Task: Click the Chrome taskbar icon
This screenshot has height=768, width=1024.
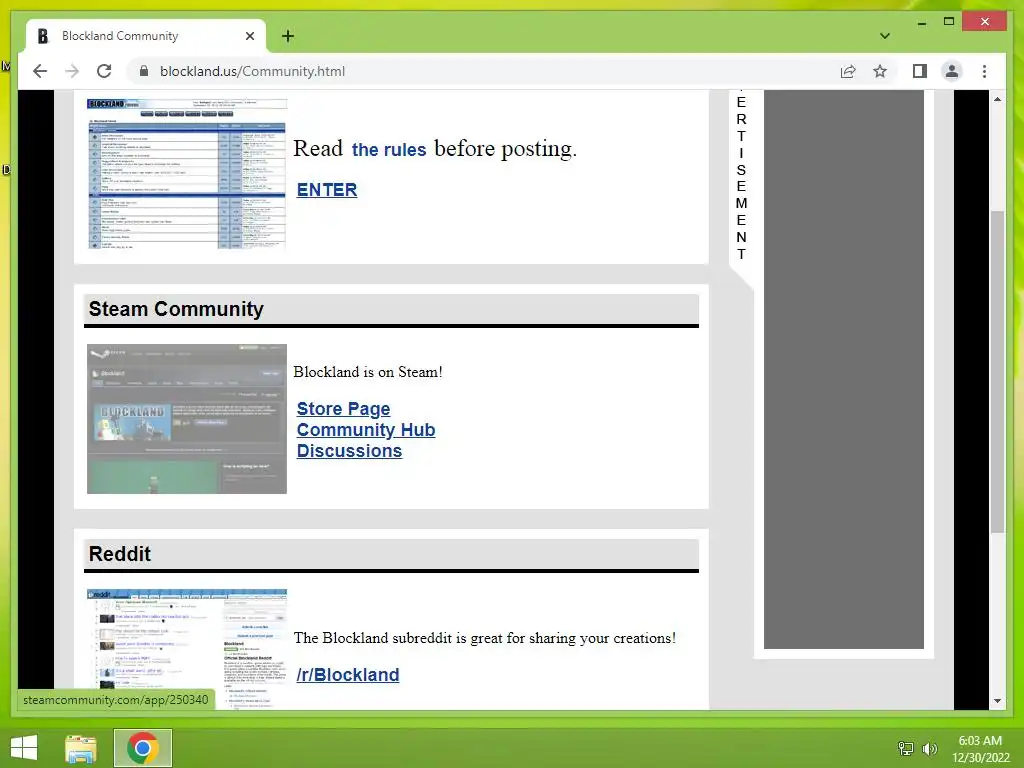Action: point(143,748)
